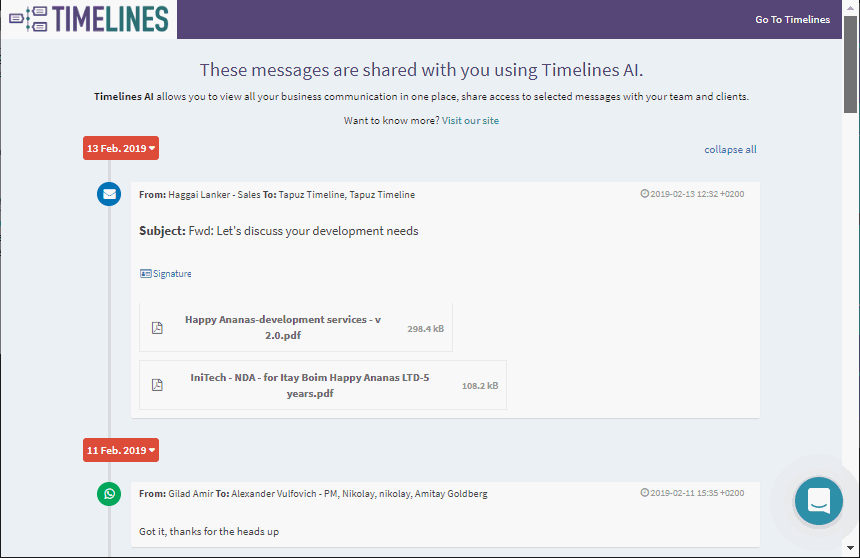Open the chat support widget
The height and width of the screenshot is (558, 860).
(x=818, y=500)
